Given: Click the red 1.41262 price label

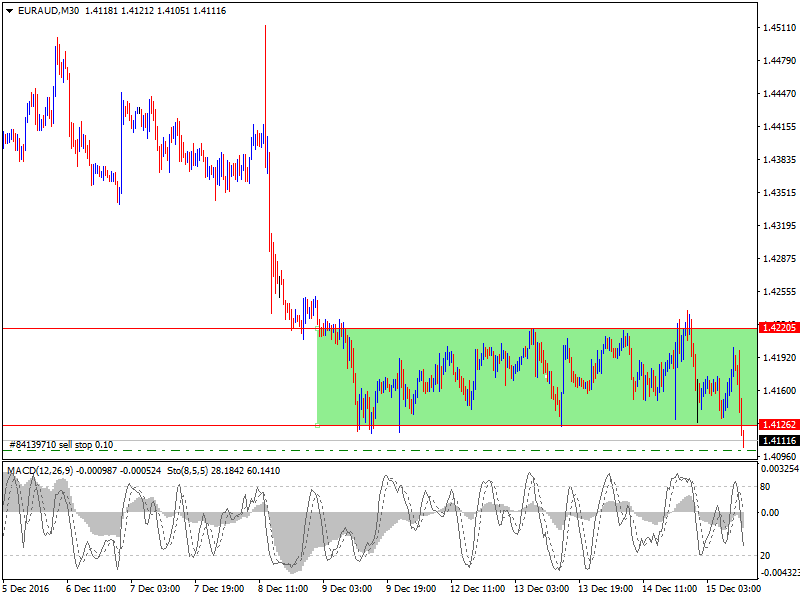Looking at the screenshot, I should pos(779,424).
